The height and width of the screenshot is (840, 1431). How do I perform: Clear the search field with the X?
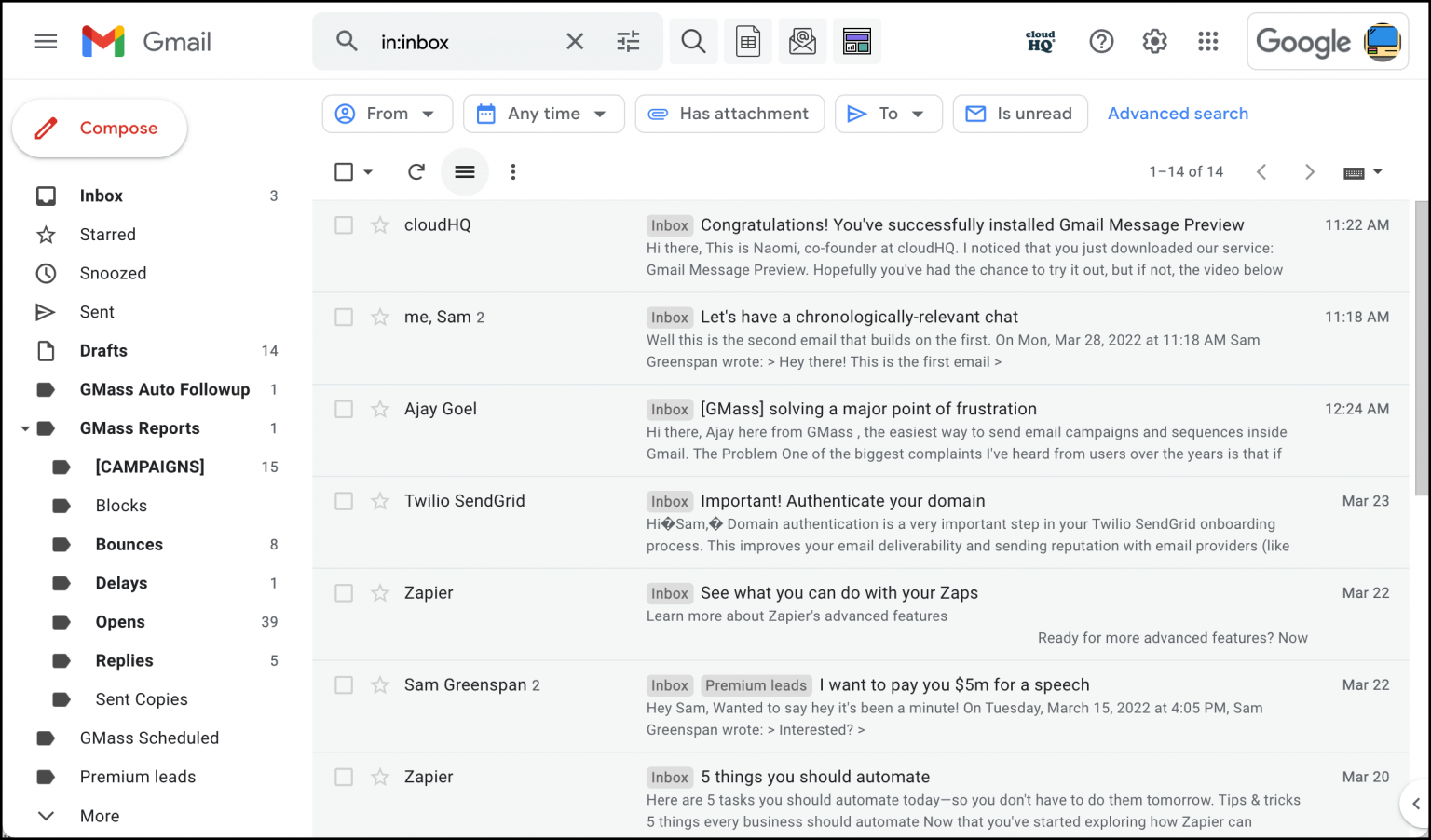pyautogui.click(x=575, y=41)
